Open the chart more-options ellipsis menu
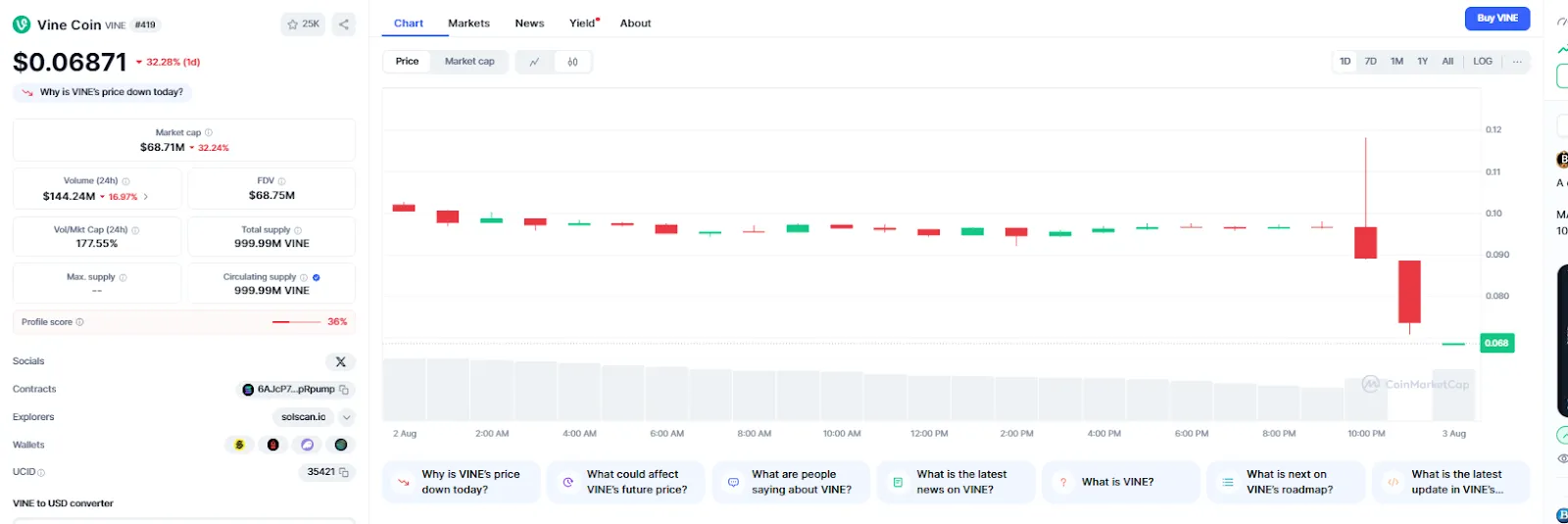 pos(1517,62)
